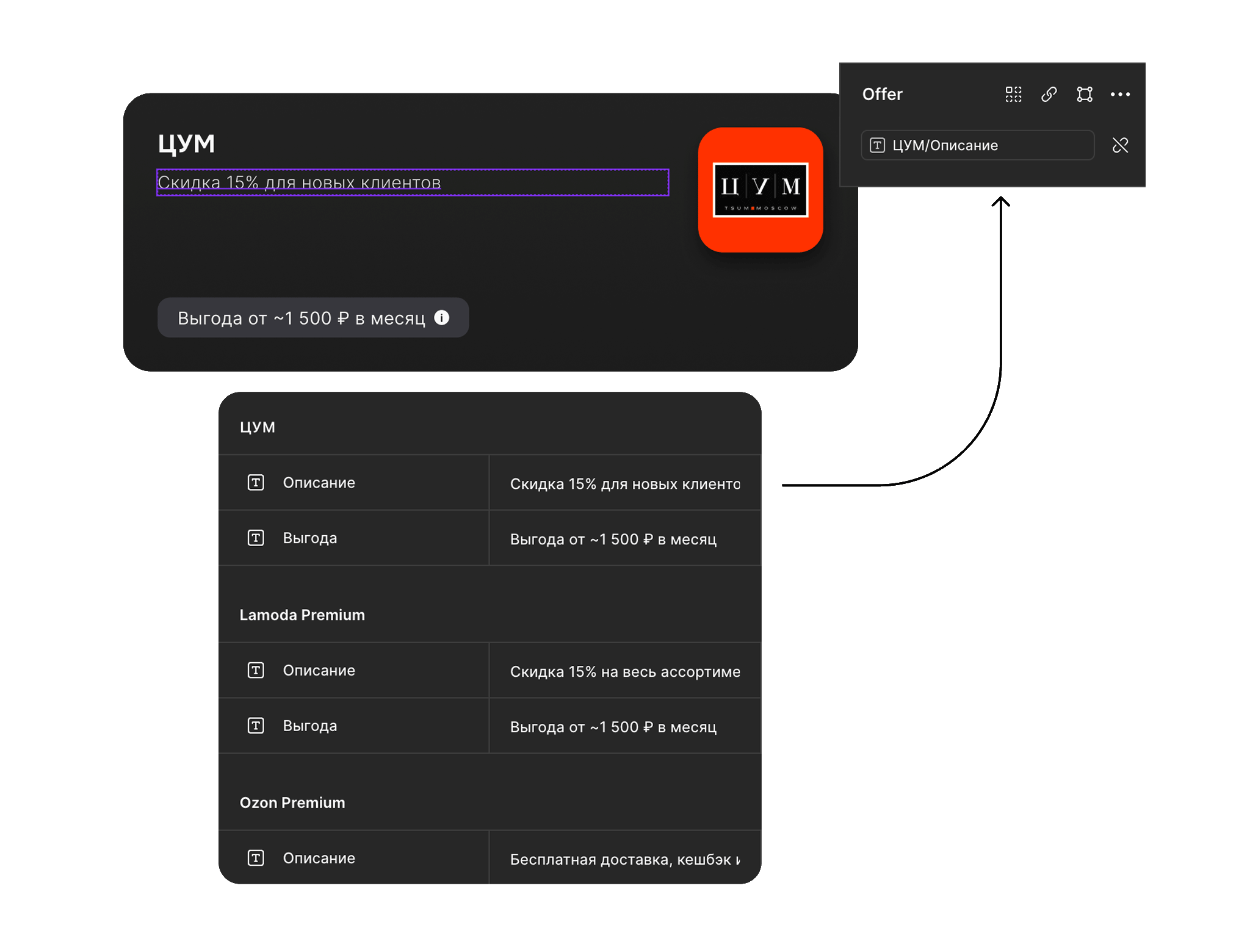The width and height of the screenshot is (1250, 952).
Task: Click the T text icon inside the ЦУМ/Описание field
Action: 878,145
